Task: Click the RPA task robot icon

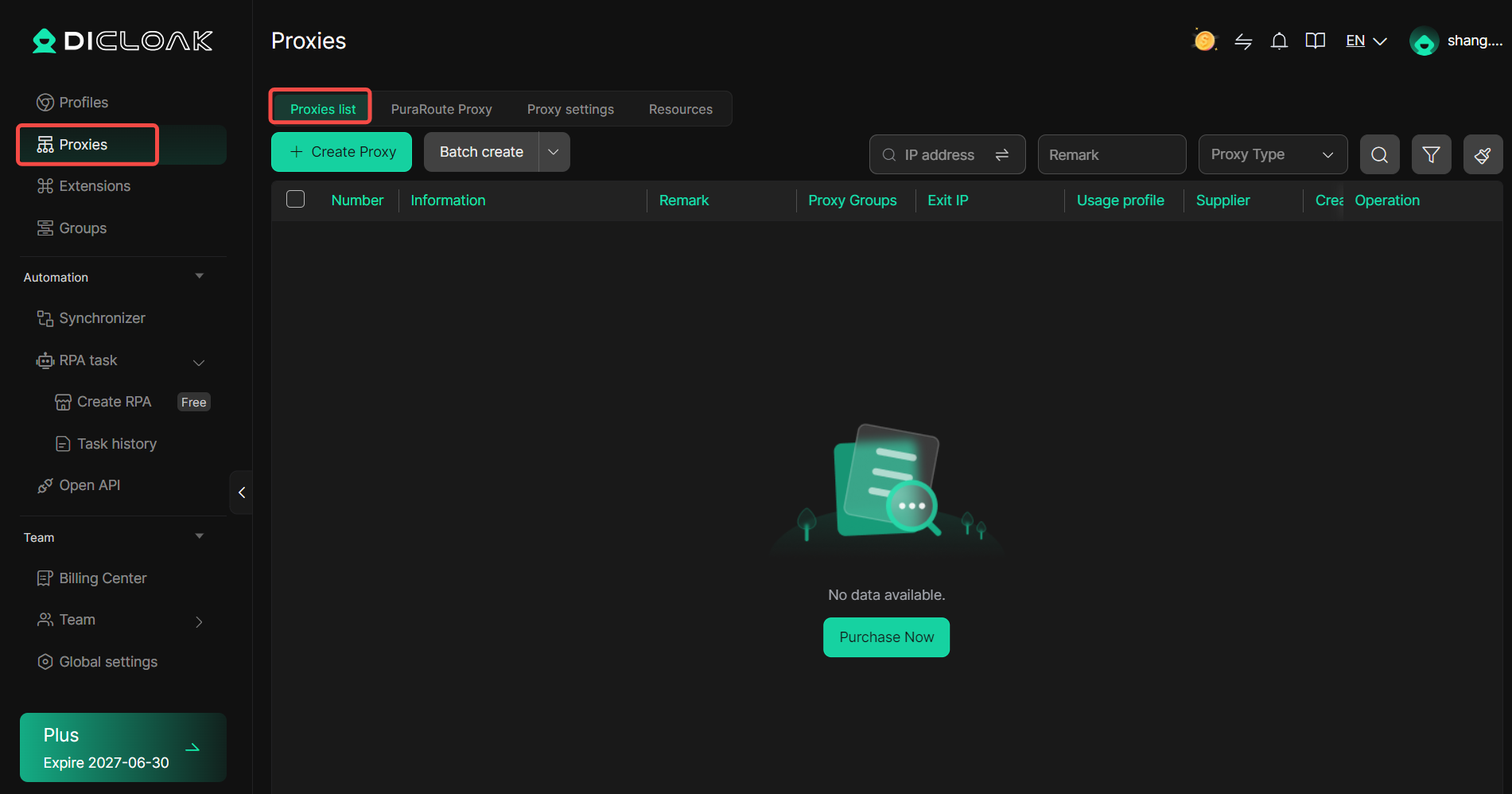Action: click(45, 360)
